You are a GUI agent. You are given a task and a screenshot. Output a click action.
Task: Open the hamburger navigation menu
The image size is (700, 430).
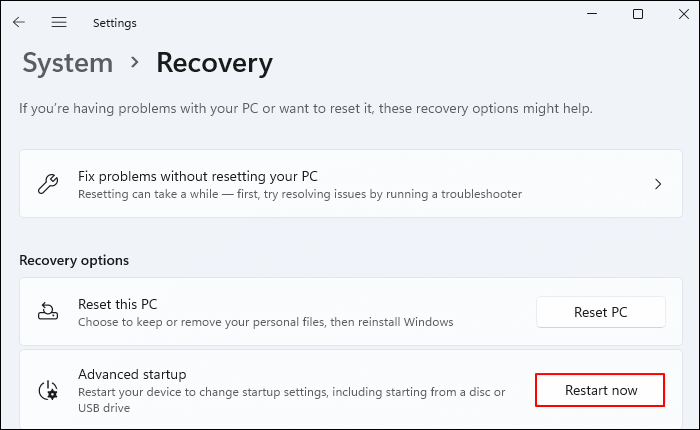click(x=59, y=22)
